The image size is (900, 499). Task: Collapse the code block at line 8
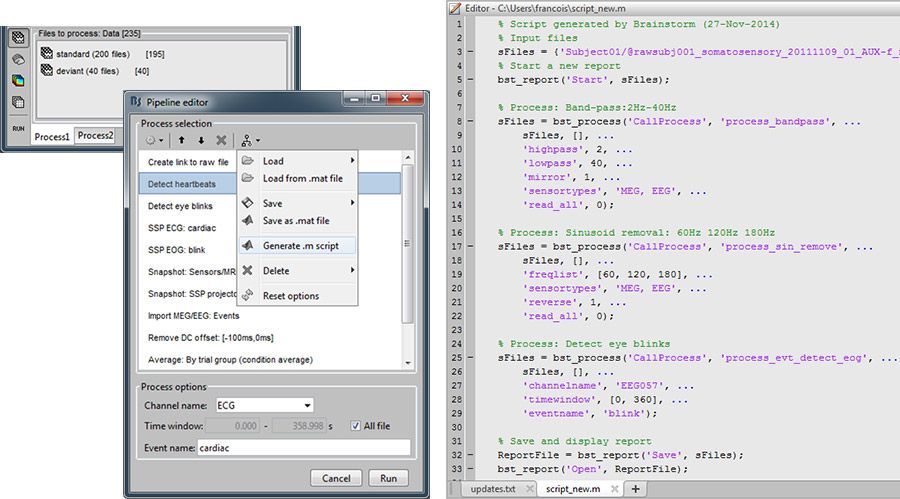(x=471, y=119)
